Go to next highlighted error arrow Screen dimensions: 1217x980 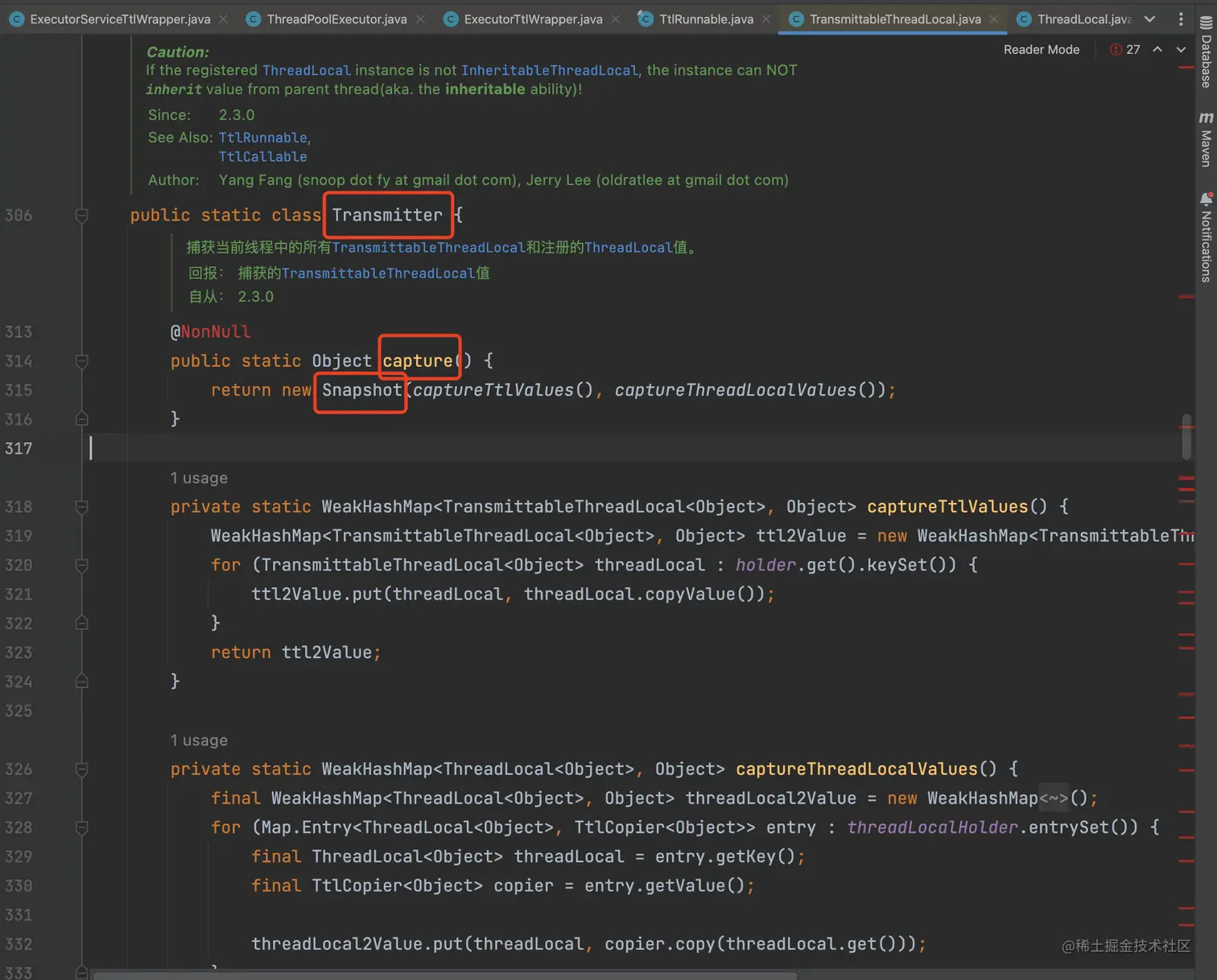point(1181,50)
